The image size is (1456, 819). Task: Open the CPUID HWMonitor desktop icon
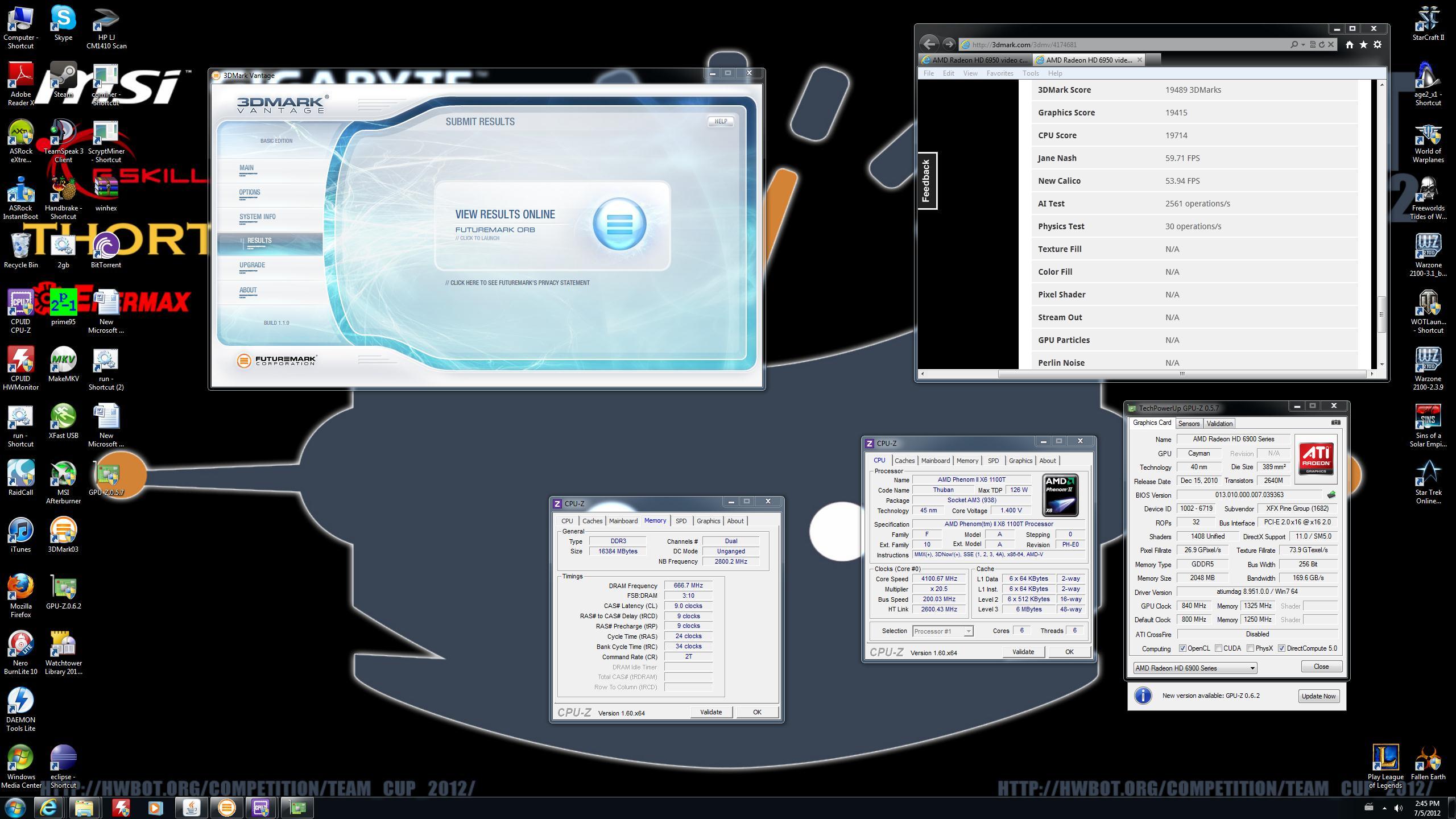20,368
